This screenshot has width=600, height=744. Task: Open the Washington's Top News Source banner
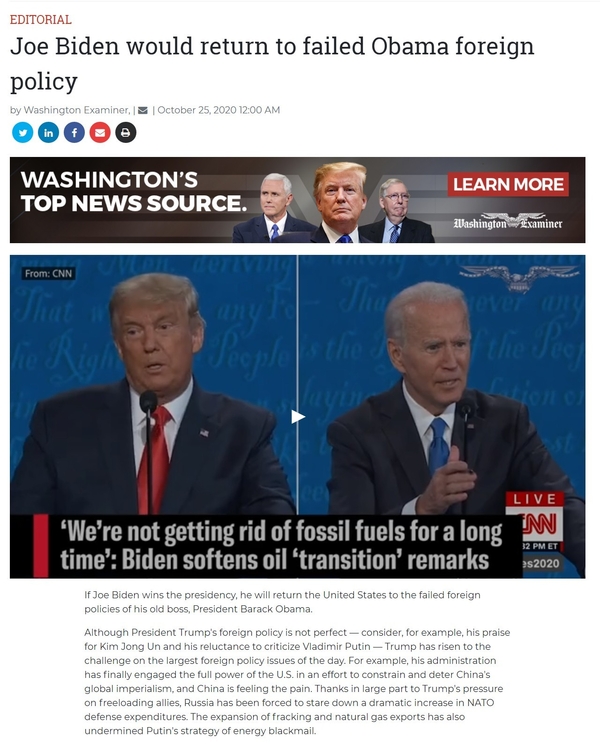coord(297,200)
